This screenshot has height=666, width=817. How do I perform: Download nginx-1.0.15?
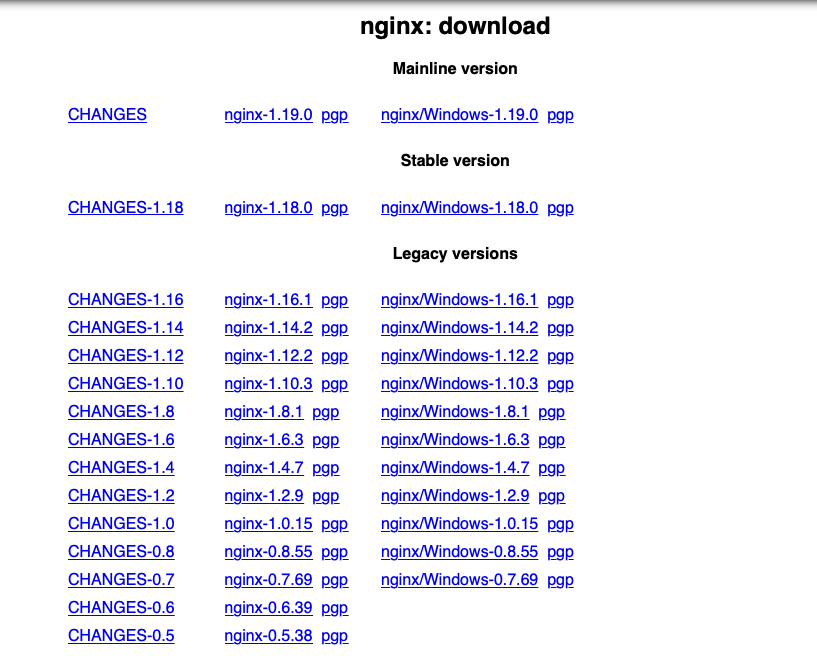coord(268,524)
